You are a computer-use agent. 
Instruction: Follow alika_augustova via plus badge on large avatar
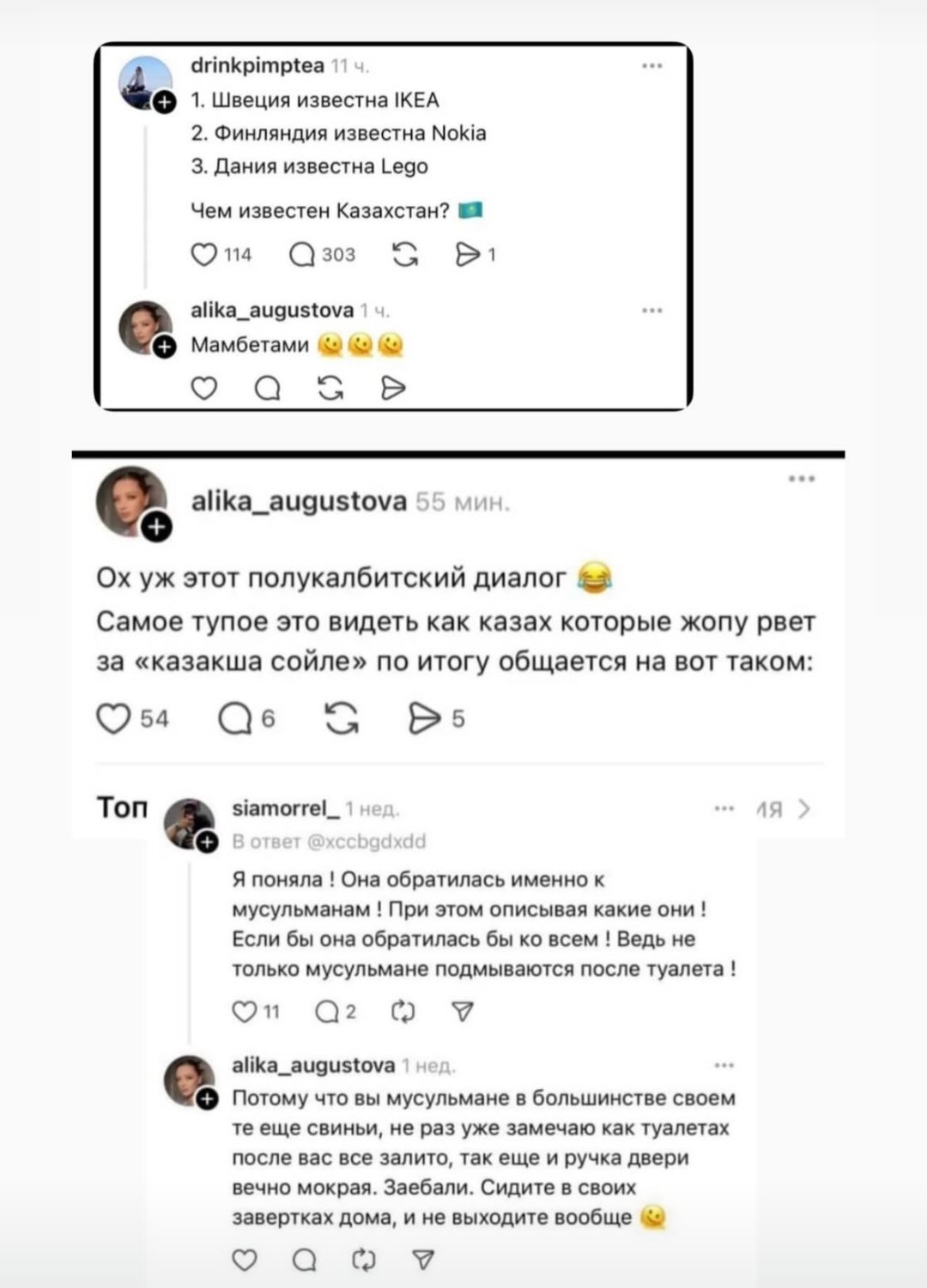pos(156,526)
